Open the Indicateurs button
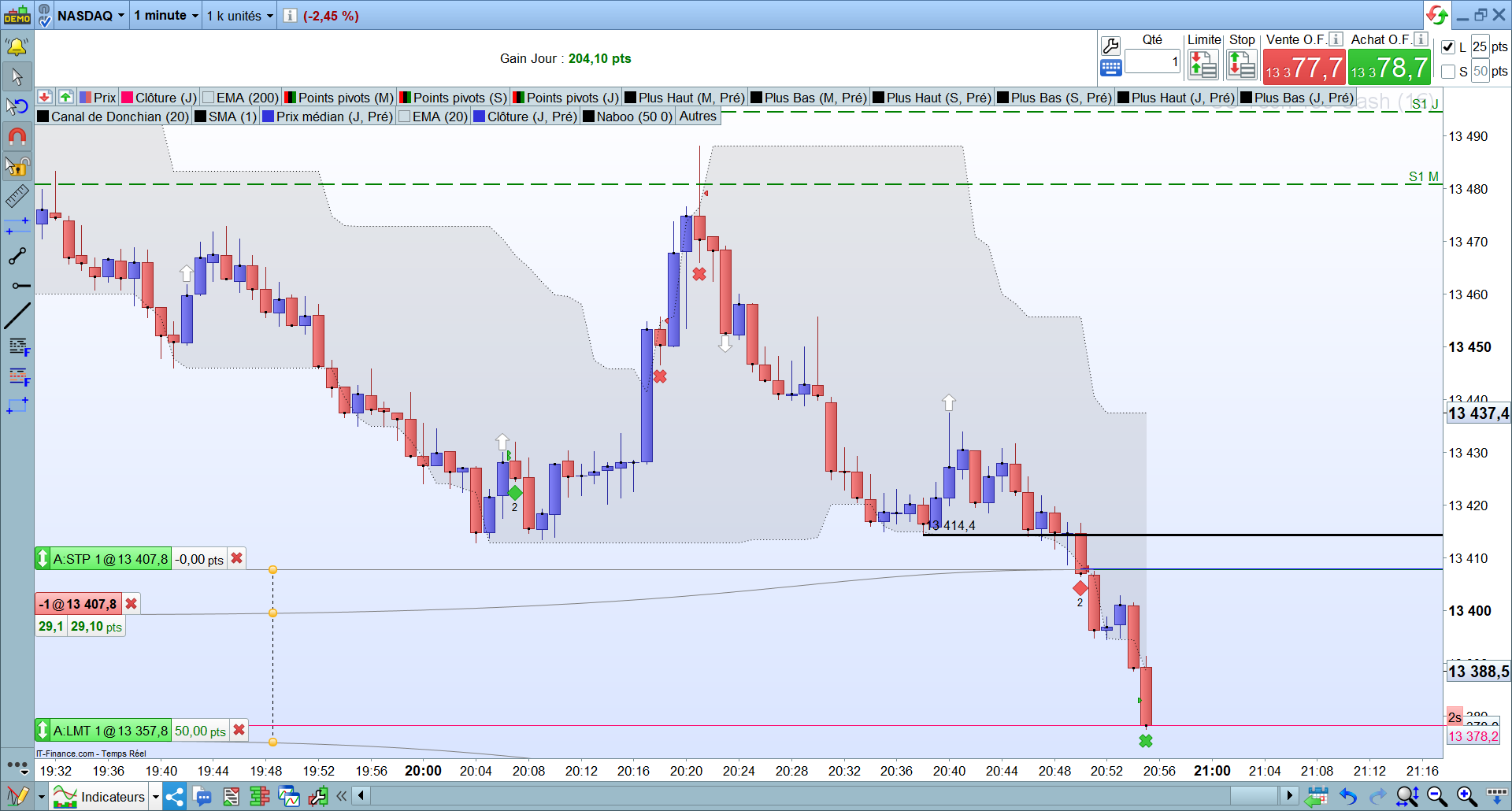1512x811 pixels. (105, 797)
